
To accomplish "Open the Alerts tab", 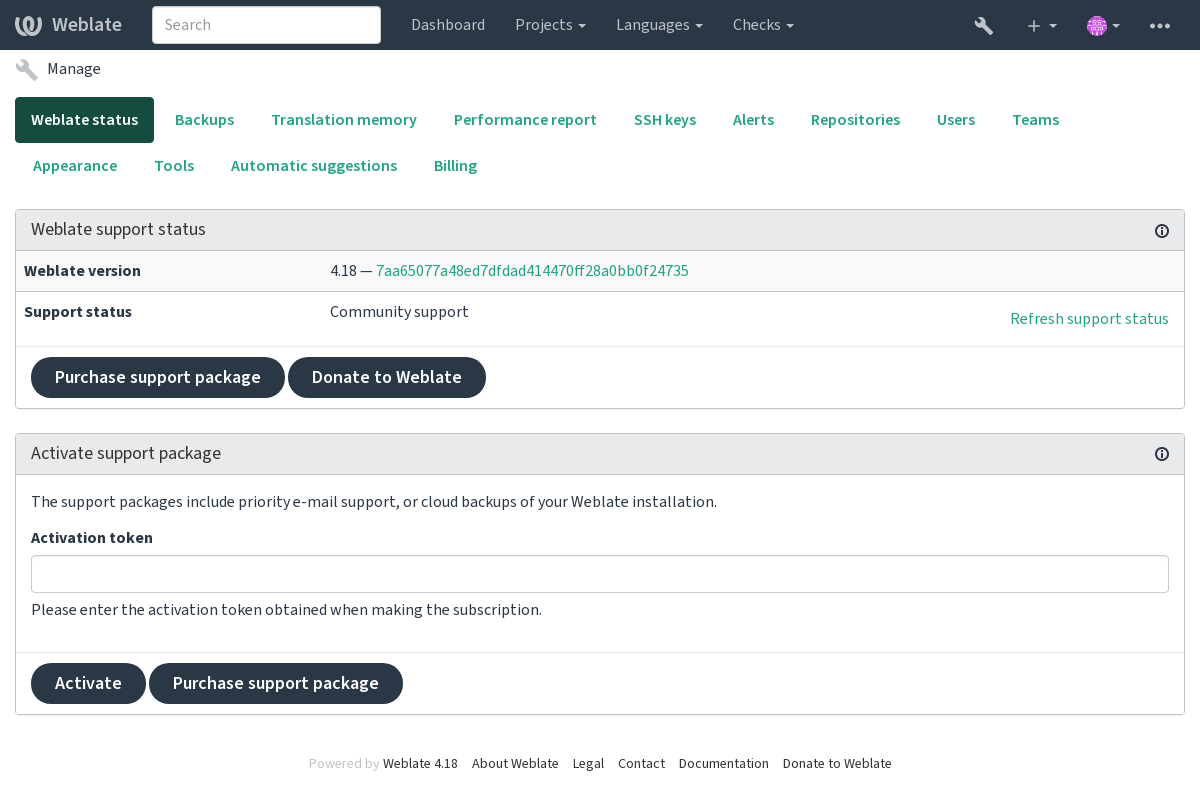I will click(753, 120).
